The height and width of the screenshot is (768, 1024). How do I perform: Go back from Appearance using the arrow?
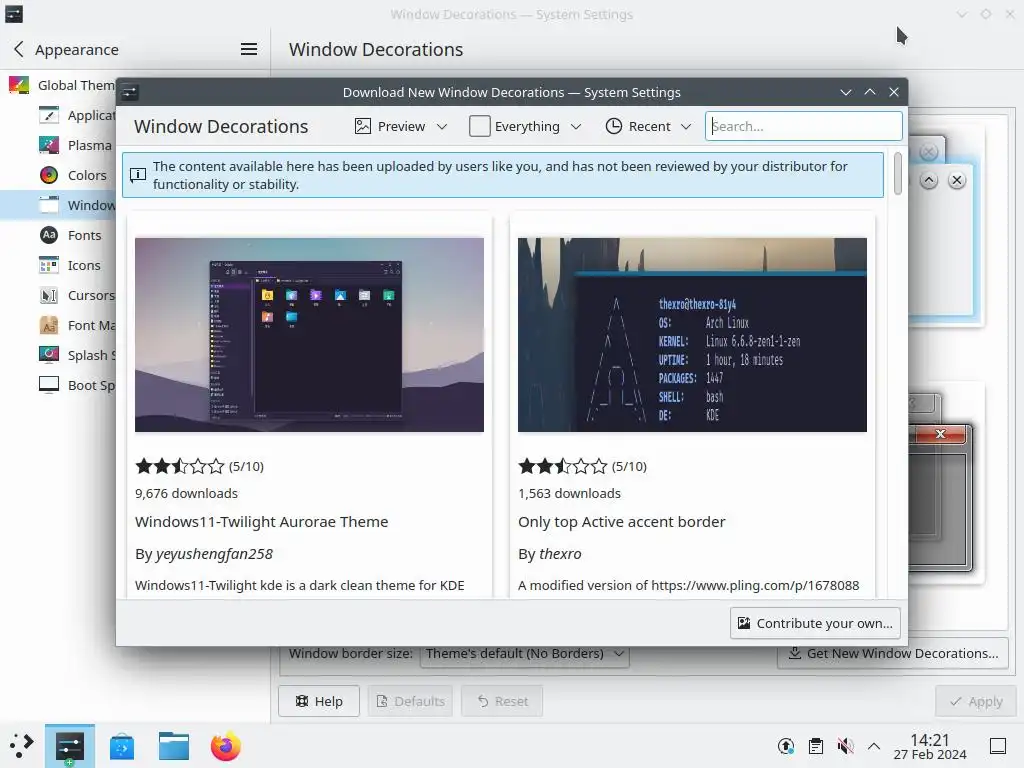(x=18, y=49)
